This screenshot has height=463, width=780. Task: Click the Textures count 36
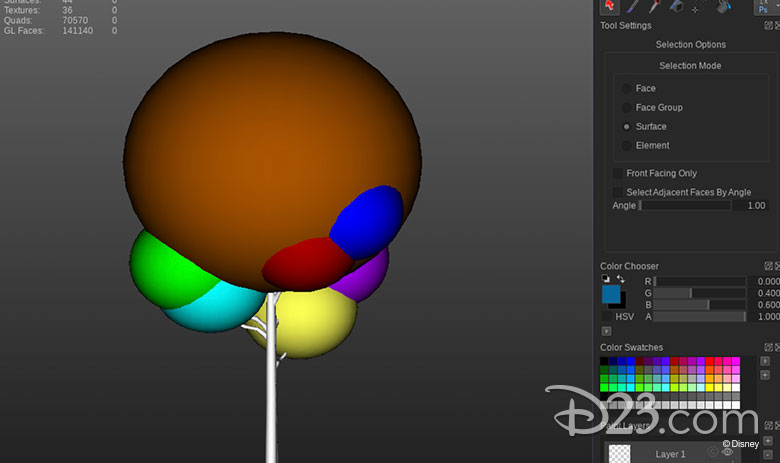(67, 10)
